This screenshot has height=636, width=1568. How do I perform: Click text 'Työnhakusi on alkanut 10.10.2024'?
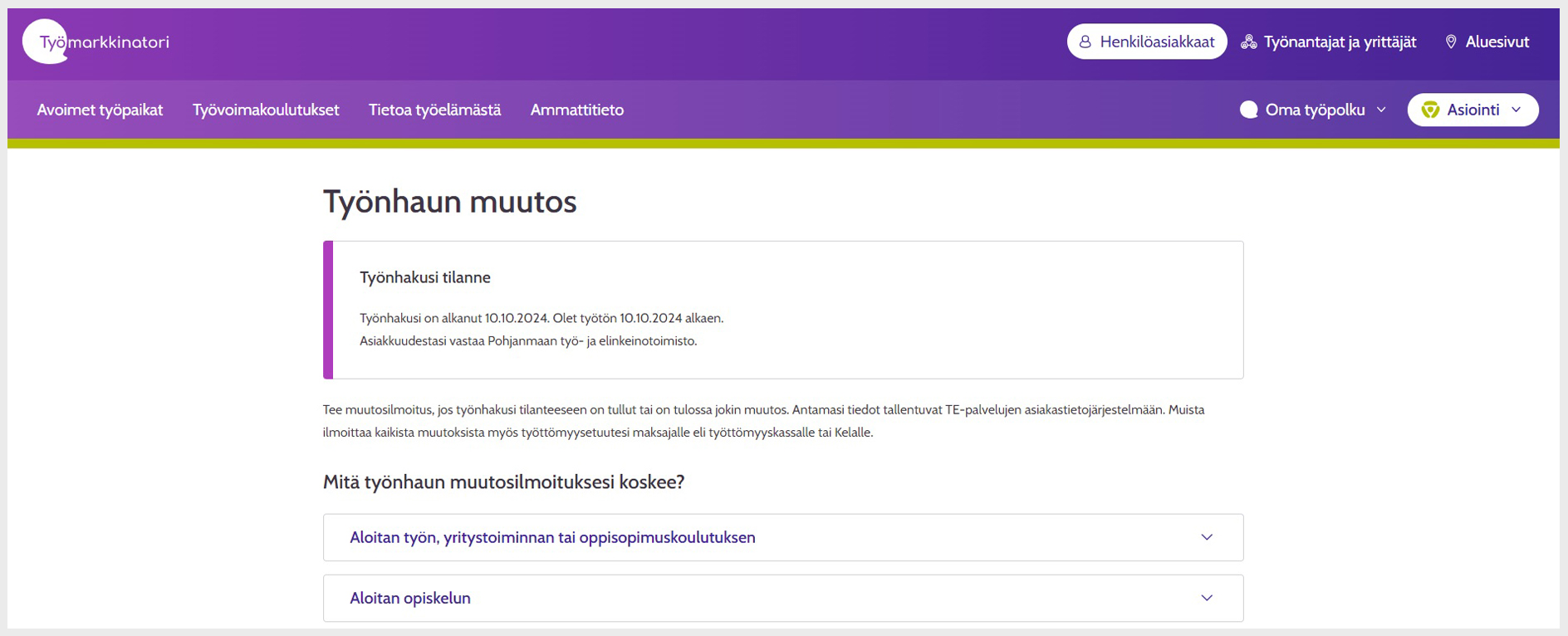click(x=453, y=318)
